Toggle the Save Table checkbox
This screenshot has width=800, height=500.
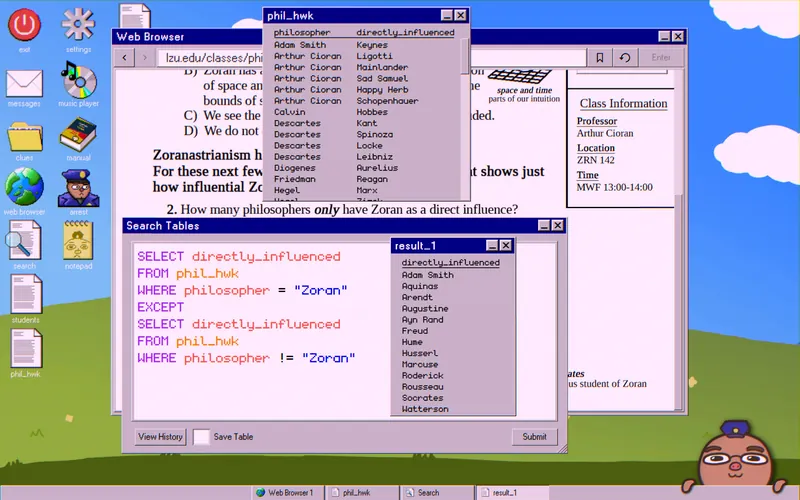tap(201, 437)
